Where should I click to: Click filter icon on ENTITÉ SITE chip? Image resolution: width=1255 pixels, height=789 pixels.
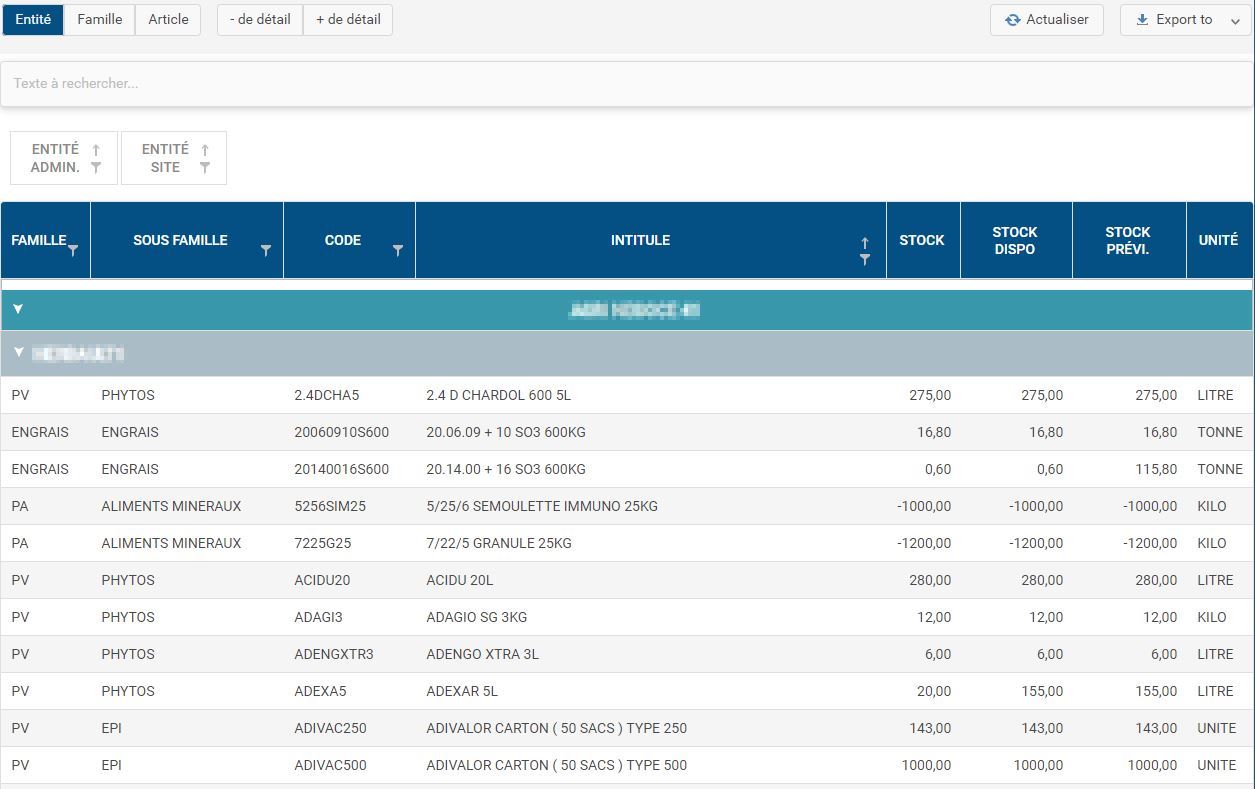click(x=205, y=168)
